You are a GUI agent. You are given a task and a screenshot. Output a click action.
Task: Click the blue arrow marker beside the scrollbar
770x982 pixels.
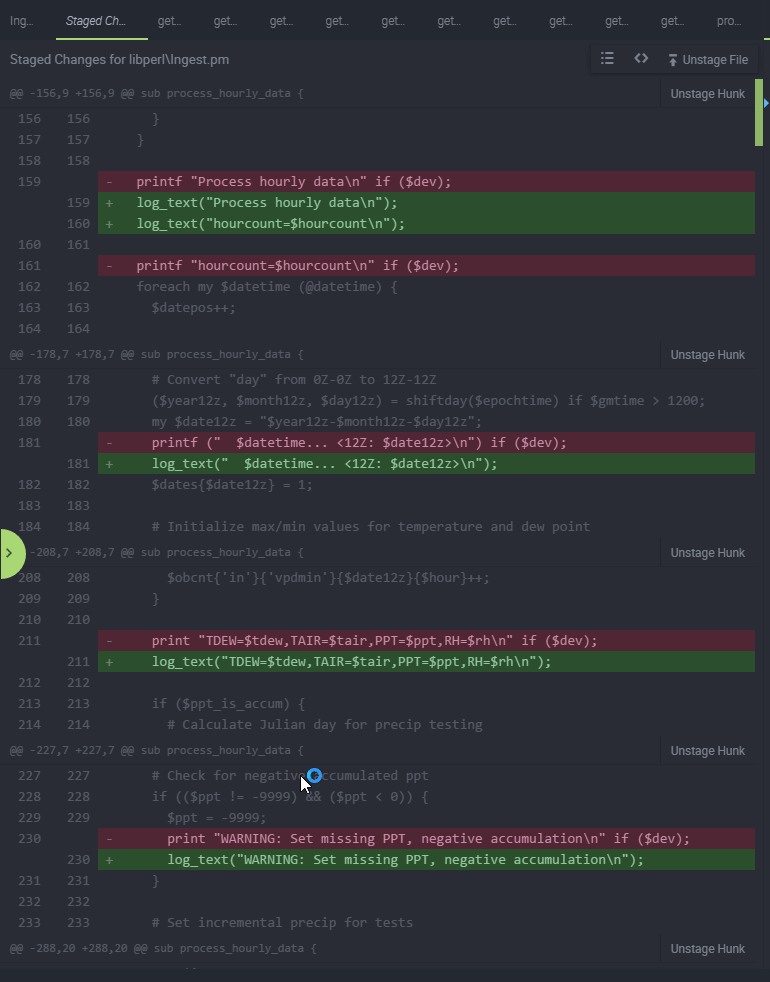pos(766,103)
